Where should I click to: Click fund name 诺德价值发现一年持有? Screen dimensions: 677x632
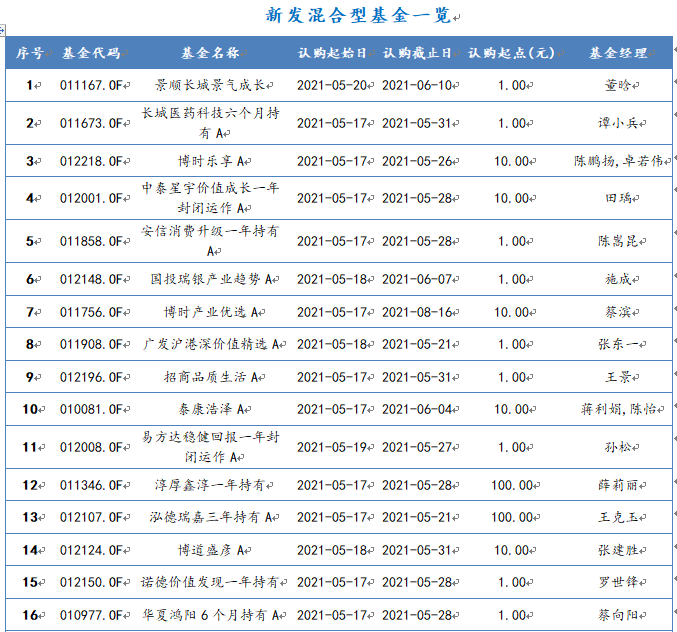pos(210,582)
